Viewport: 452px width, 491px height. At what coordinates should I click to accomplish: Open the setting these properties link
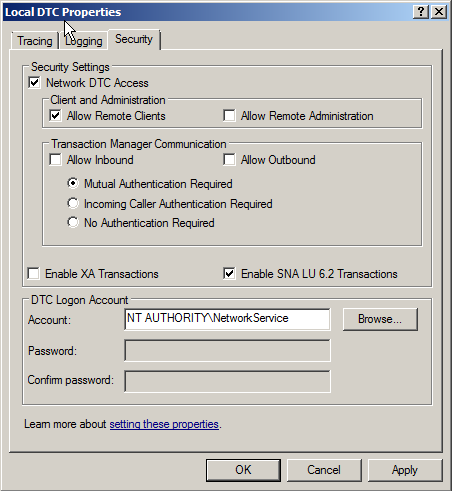point(164,424)
